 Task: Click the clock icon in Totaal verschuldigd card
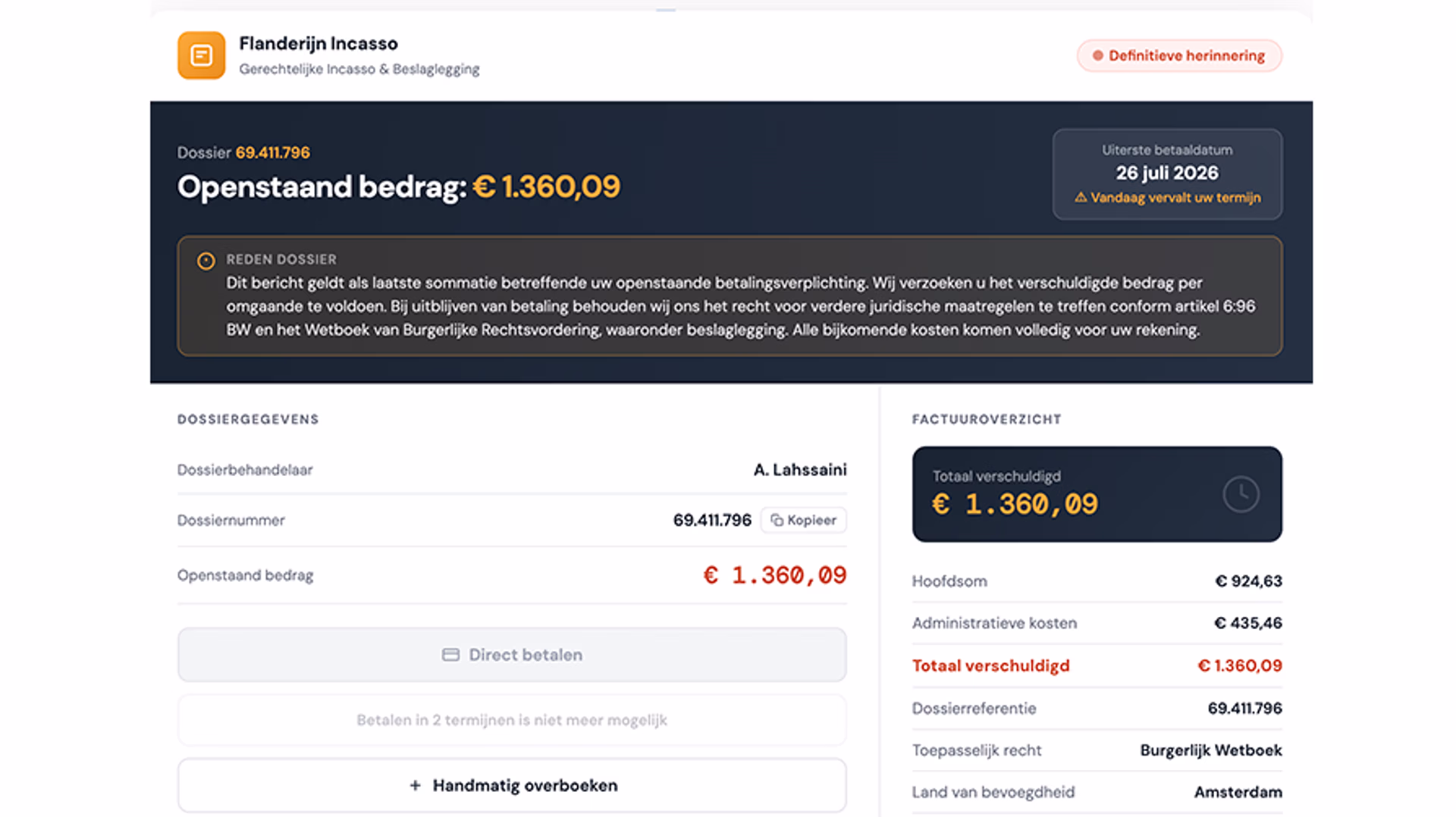click(x=1241, y=494)
